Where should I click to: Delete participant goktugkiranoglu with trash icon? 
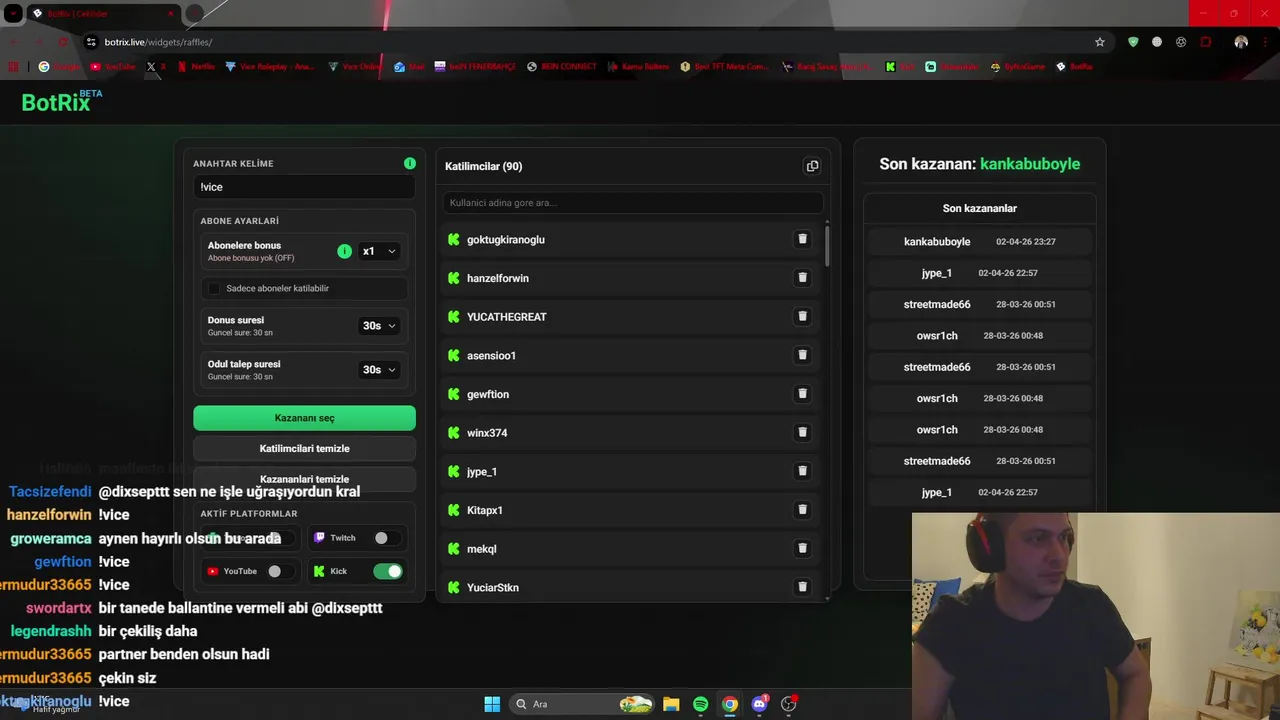[x=802, y=239]
